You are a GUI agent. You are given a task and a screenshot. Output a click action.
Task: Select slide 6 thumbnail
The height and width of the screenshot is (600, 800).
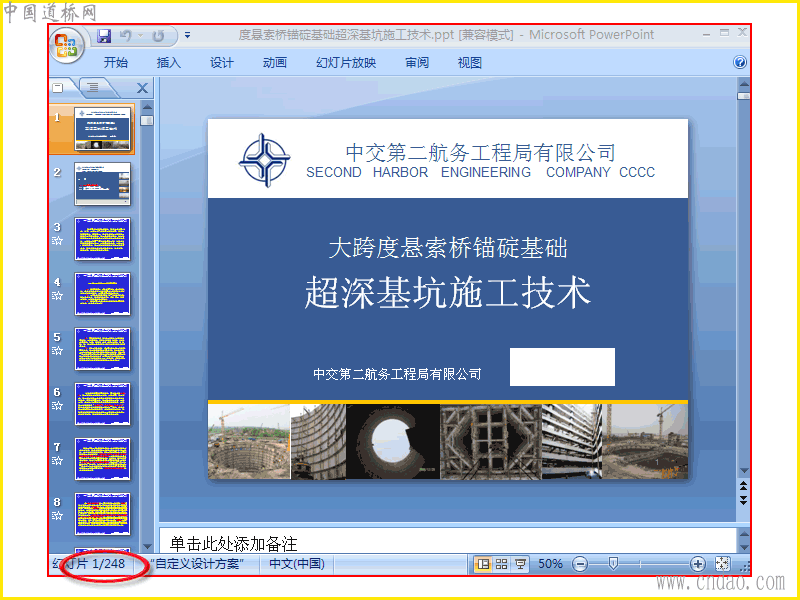102,404
